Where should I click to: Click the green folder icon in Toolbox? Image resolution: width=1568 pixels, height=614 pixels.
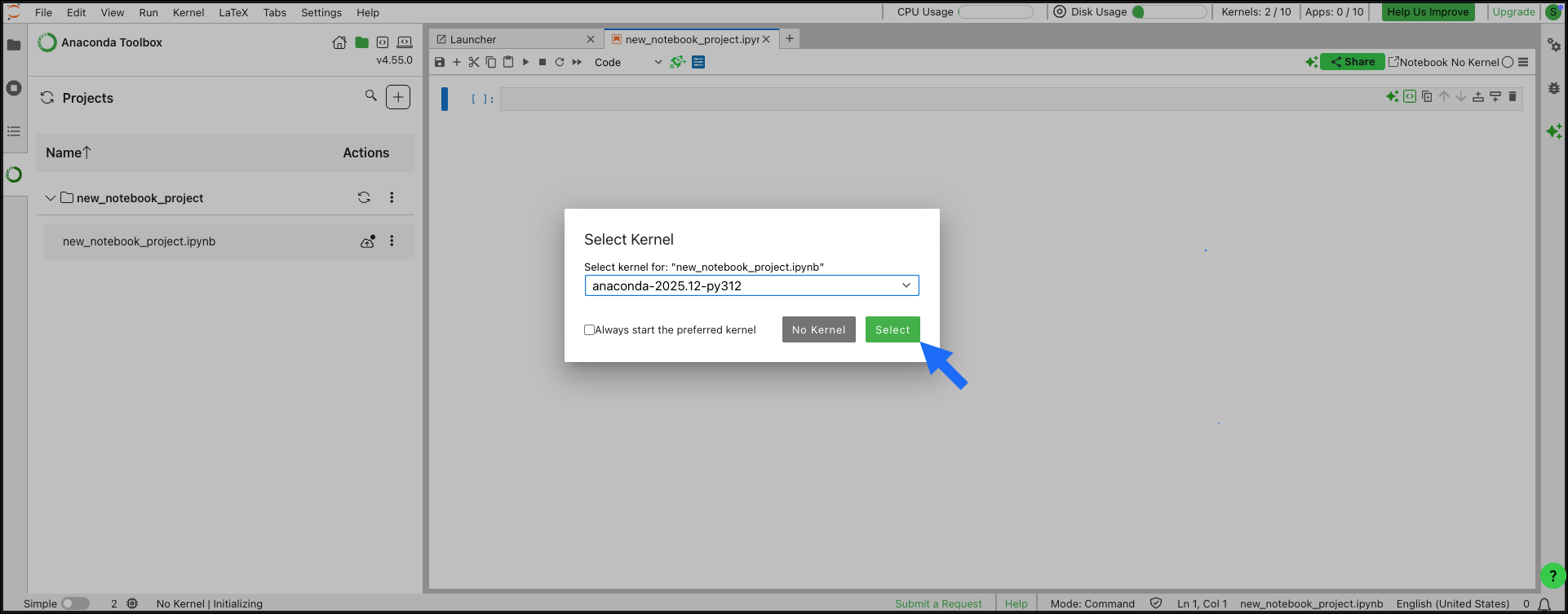[361, 42]
